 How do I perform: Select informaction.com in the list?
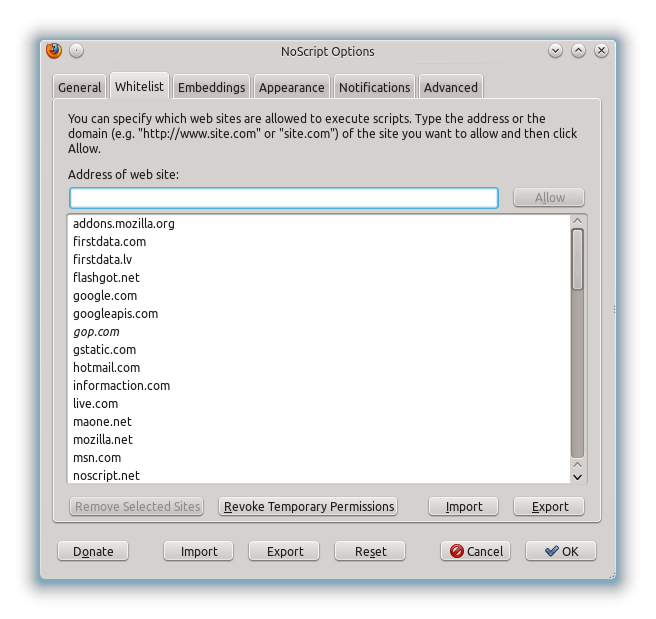click(319, 386)
